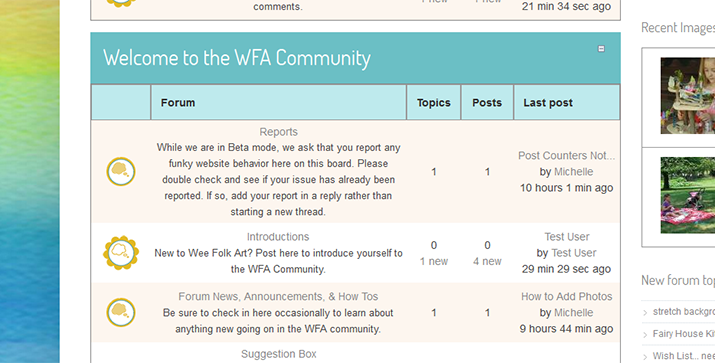View the 1 new topics in Introductions
The image size is (715, 363).
click(434, 261)
